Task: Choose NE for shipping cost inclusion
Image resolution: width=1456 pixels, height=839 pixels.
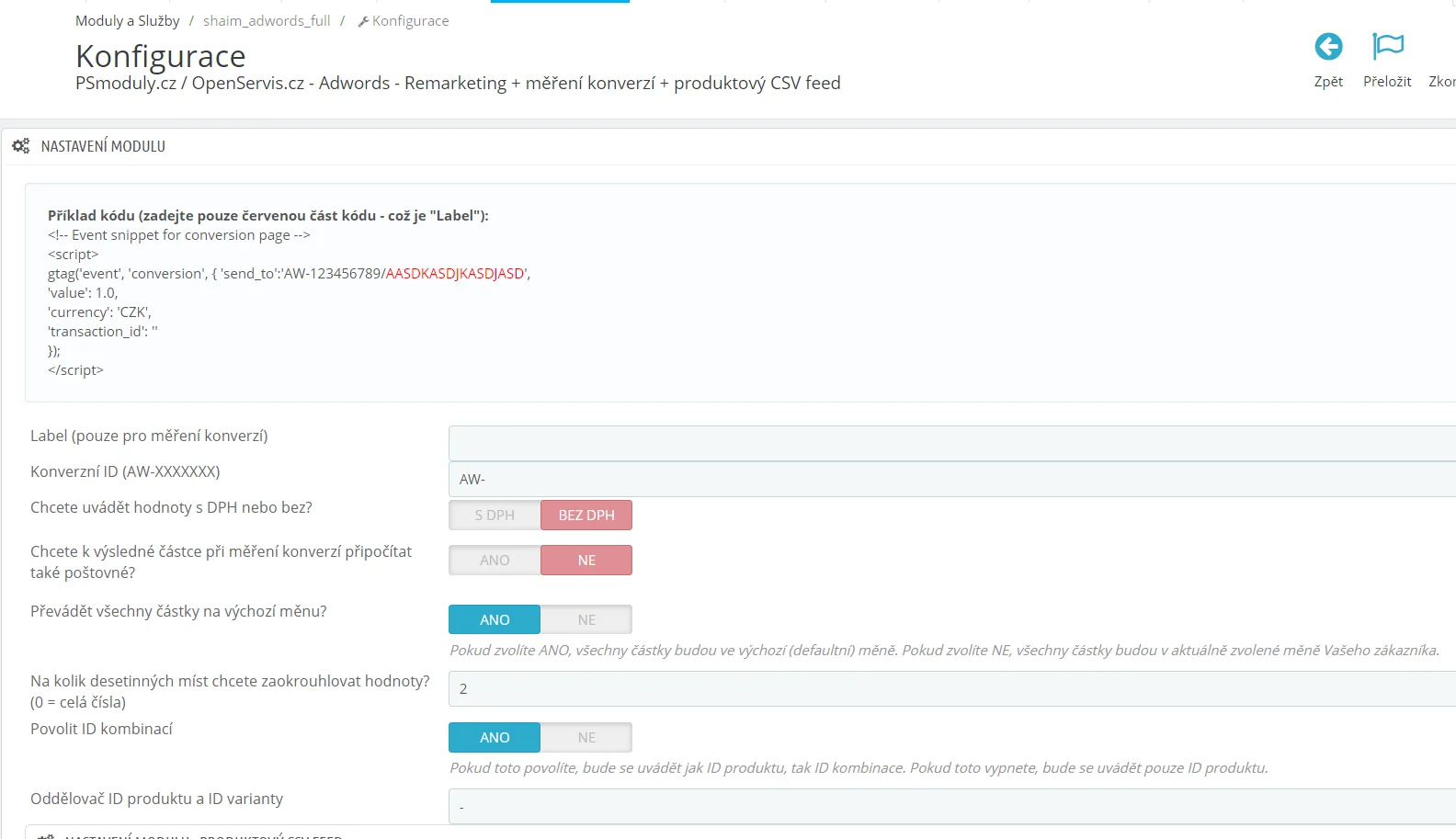Action: (586, 561)
